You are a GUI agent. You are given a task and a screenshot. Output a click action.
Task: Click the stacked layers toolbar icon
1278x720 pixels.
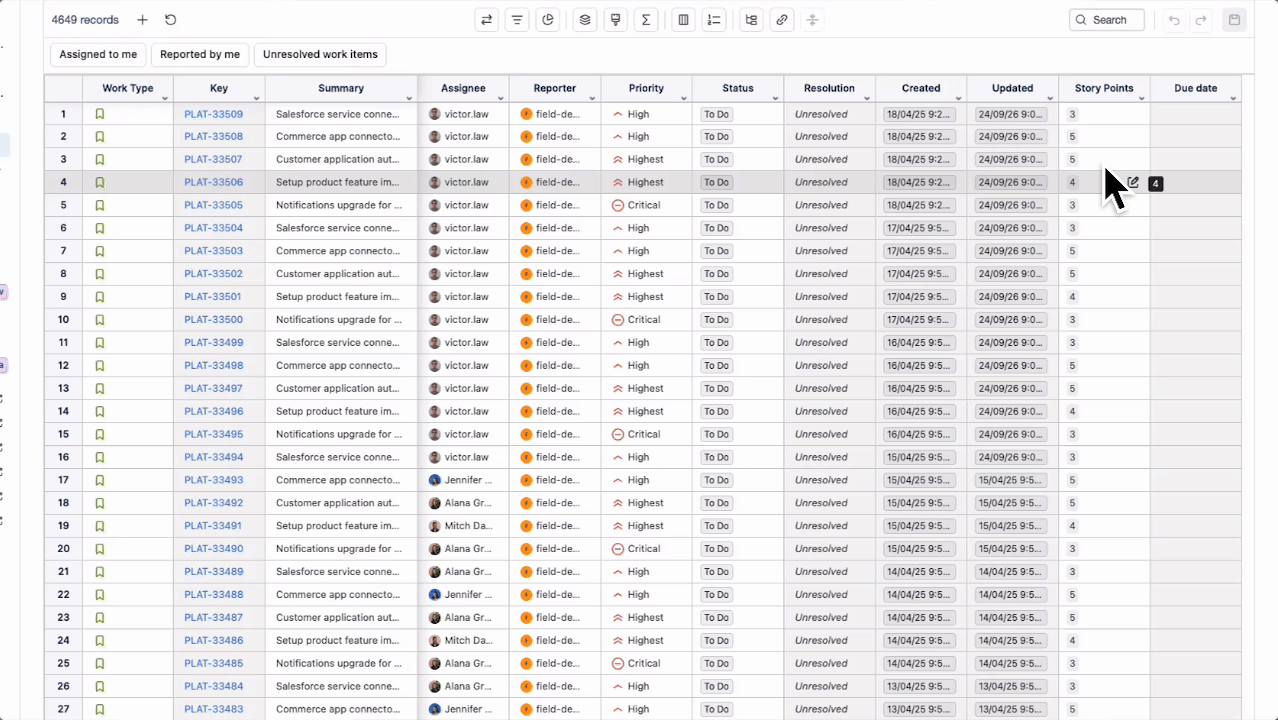585,20
